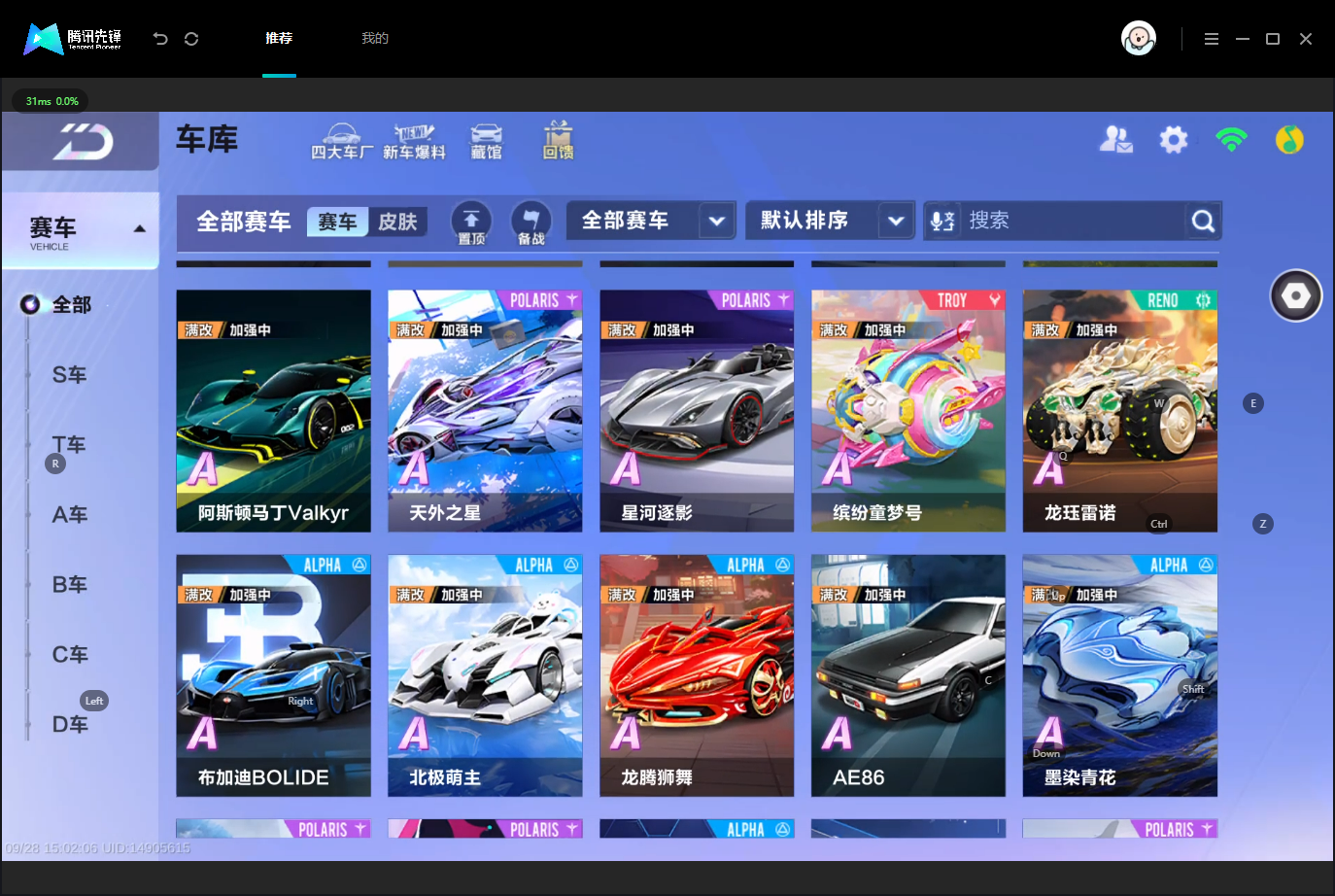
Task: Open the friends icon in game header
Action: [x=1115, y=140]
